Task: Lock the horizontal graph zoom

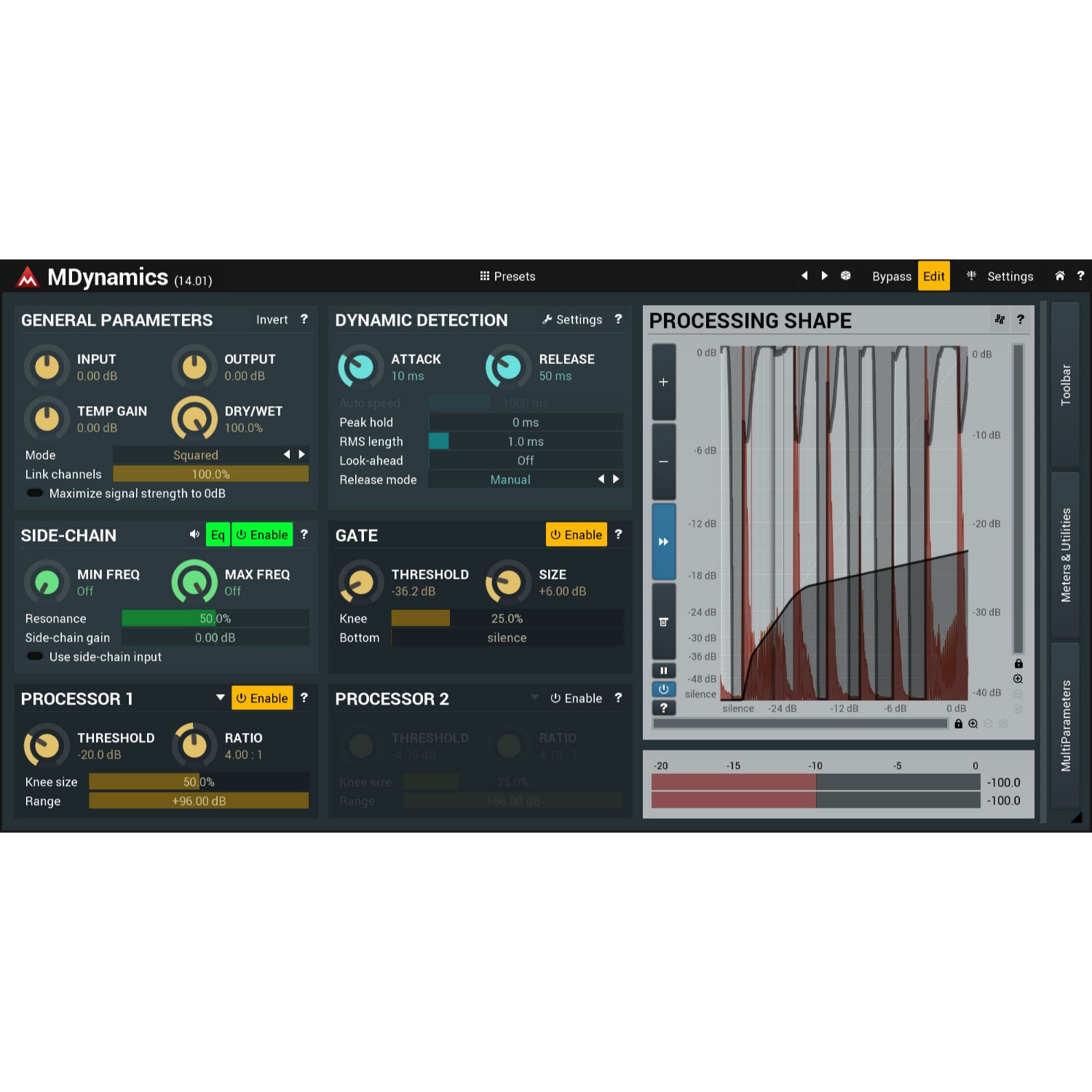Action: click(958, 724)
